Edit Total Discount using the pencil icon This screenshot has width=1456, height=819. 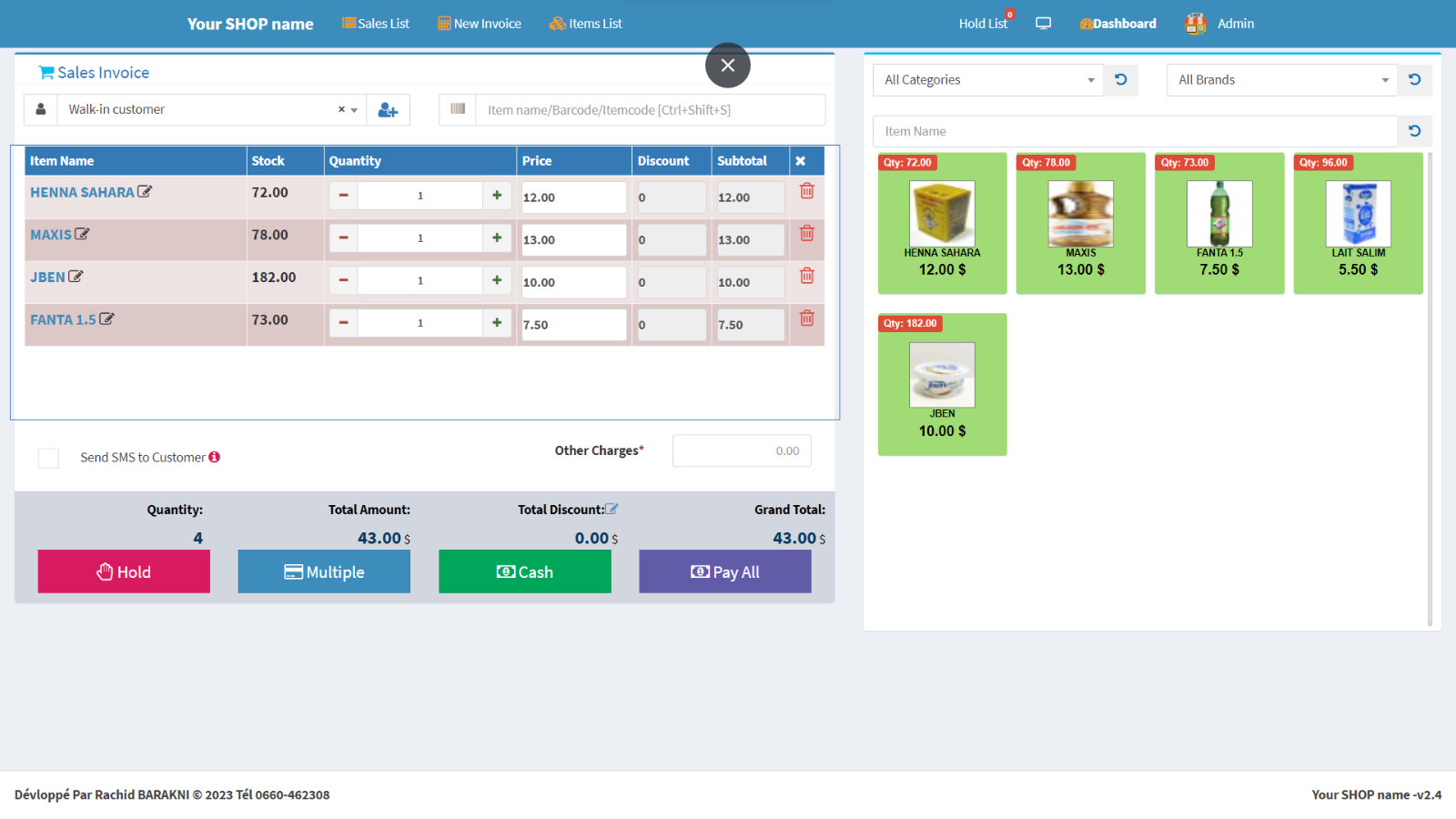pos(612,510)
